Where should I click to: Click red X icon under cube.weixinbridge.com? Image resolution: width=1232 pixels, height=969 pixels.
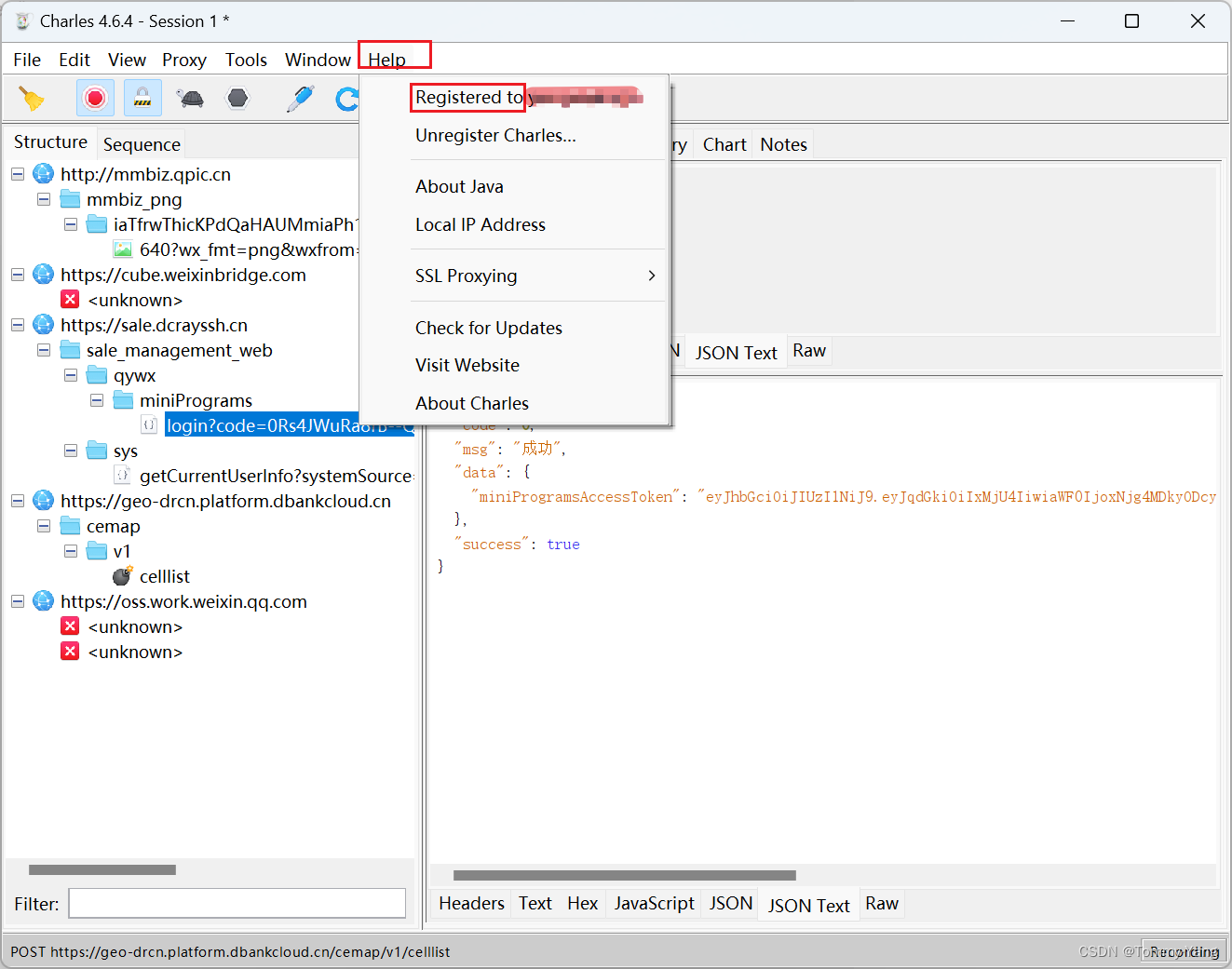pyautogui.click(x=70, y=299)
